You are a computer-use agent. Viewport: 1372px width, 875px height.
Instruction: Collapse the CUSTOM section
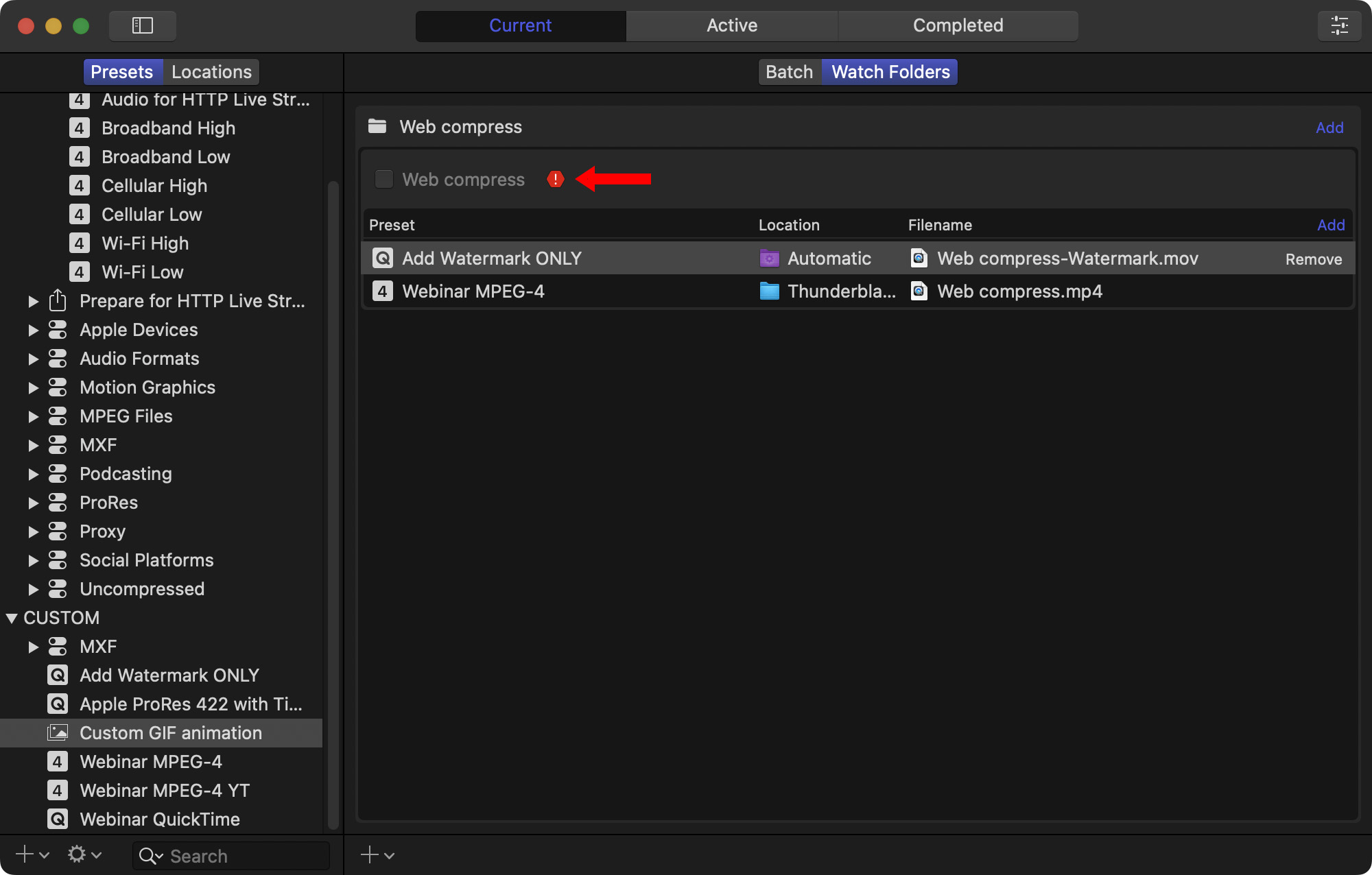coord(12,618)
